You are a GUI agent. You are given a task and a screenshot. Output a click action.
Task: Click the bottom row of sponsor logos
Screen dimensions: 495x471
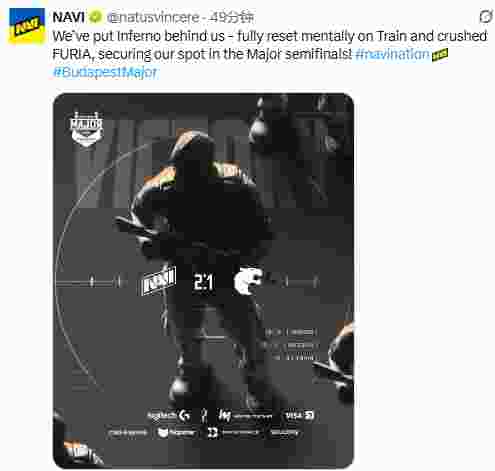click(x=205, y=433)
